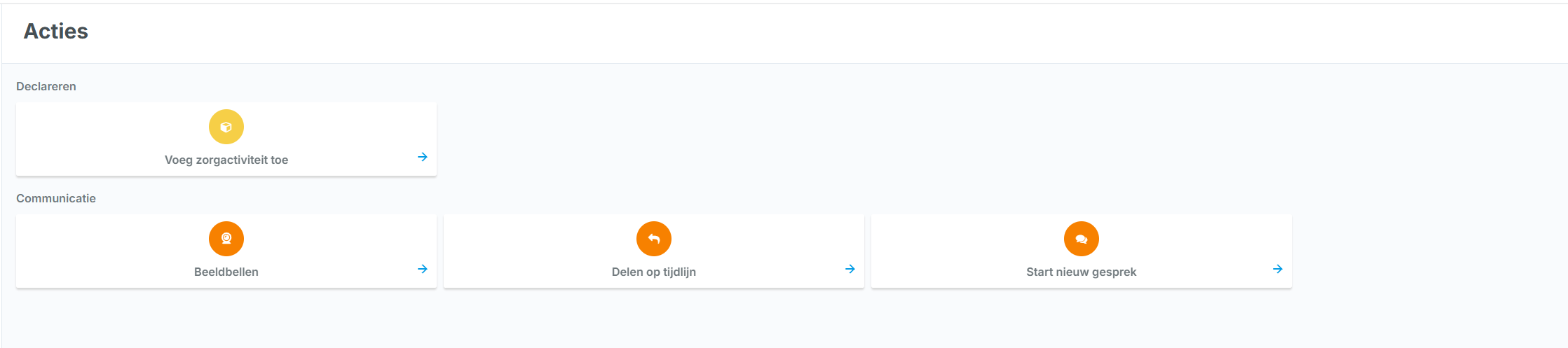Open the 'Start nieuw gesprek' label
Viewport: 1568px width, 348px height.
point(1082,272)
